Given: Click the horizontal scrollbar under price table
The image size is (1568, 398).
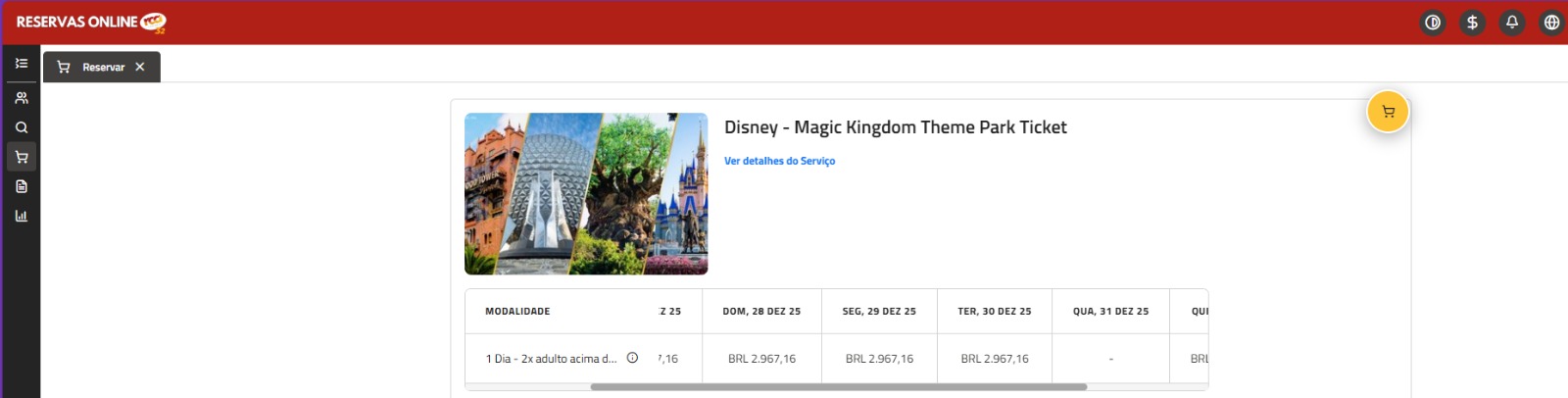Looking at the screenshot, I should [839, 386].
